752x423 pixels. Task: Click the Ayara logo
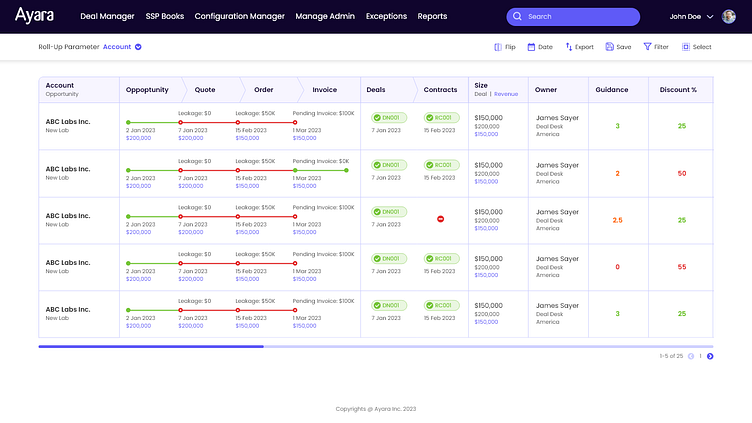(34, 16)
